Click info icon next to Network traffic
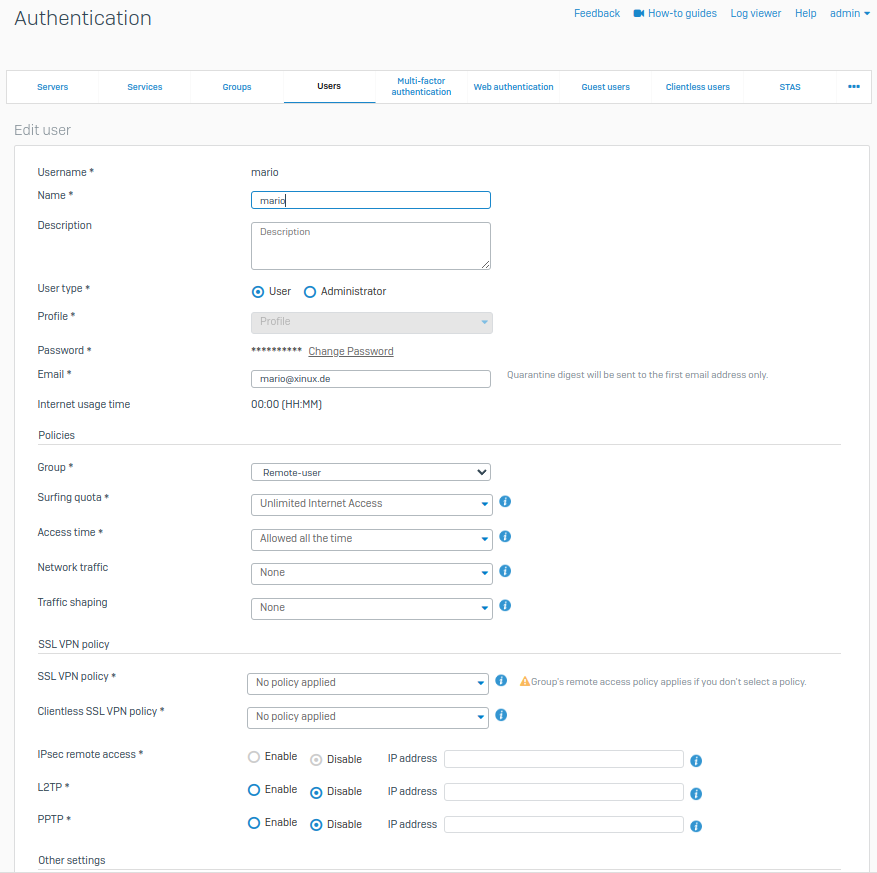The image size is (877, 873). click(505, 571)
